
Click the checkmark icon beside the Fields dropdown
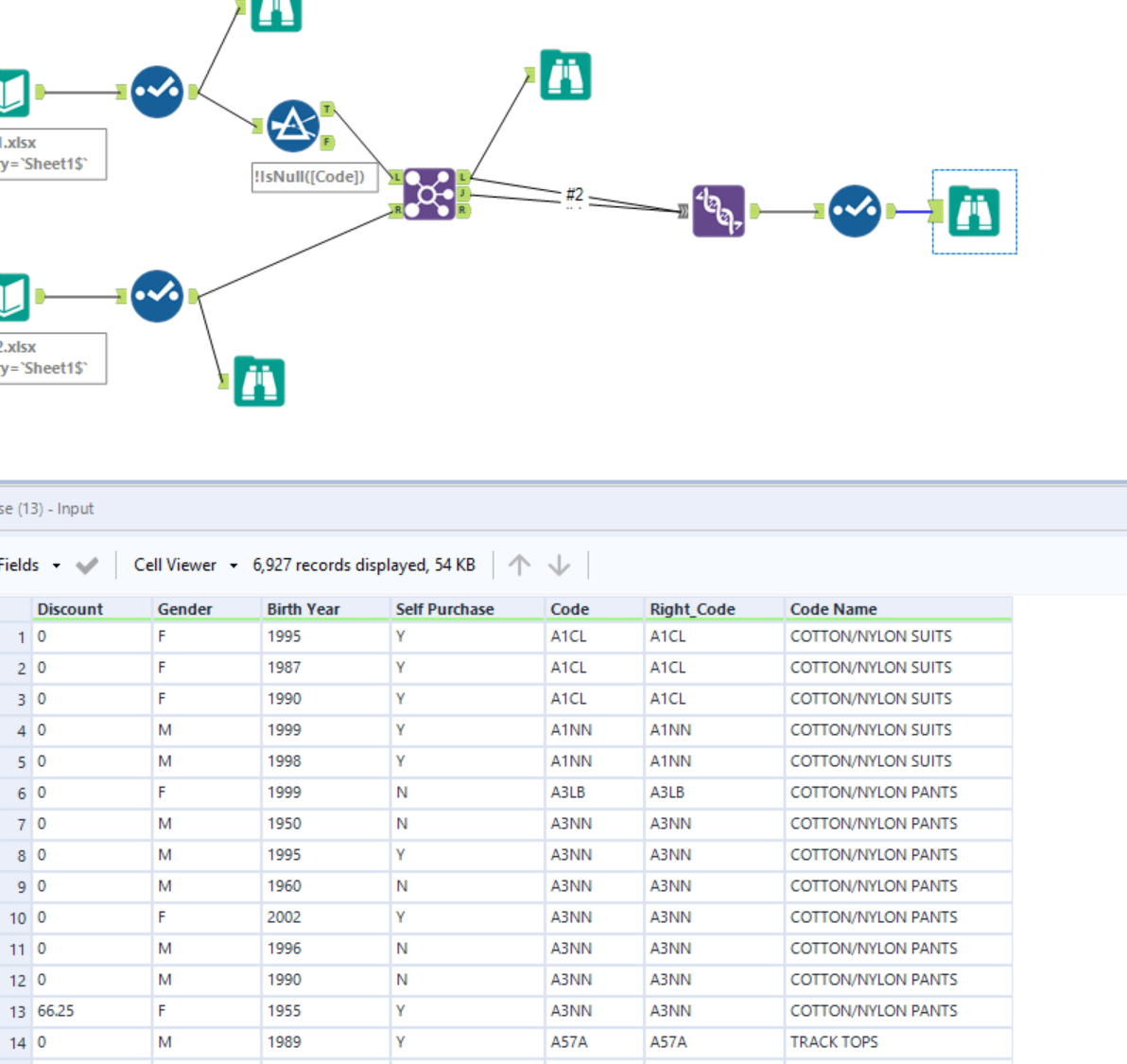(x=87, y=565)
